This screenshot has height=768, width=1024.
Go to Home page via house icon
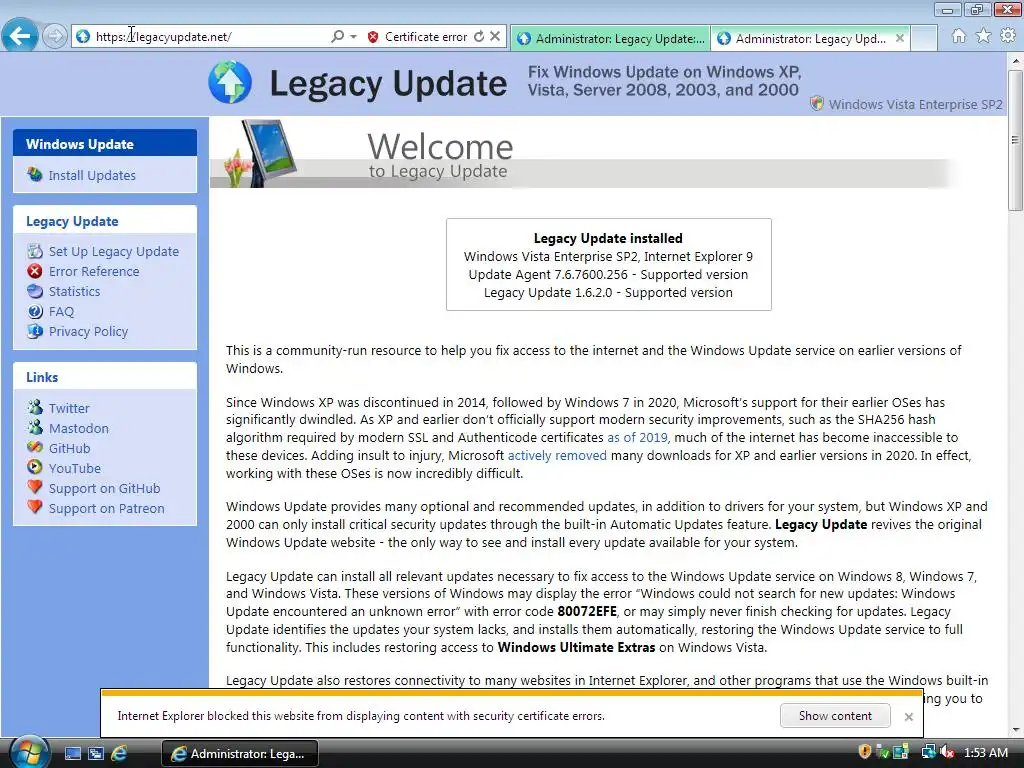click(x=959, y=36)
